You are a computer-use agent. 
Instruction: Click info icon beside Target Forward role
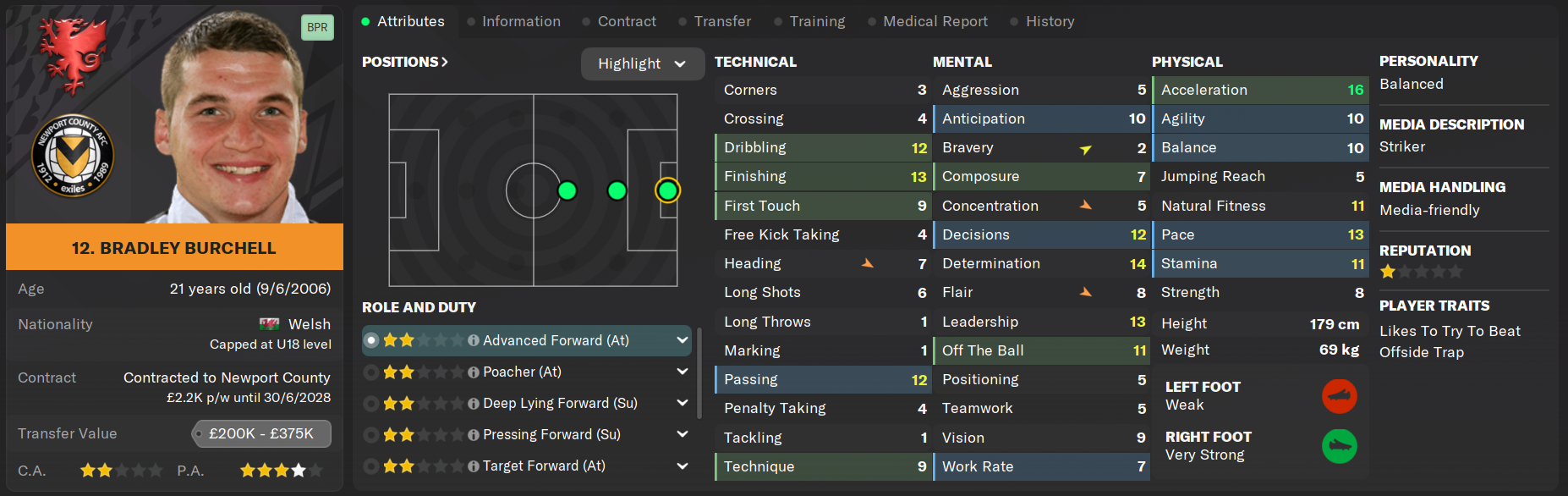point(474,466)
